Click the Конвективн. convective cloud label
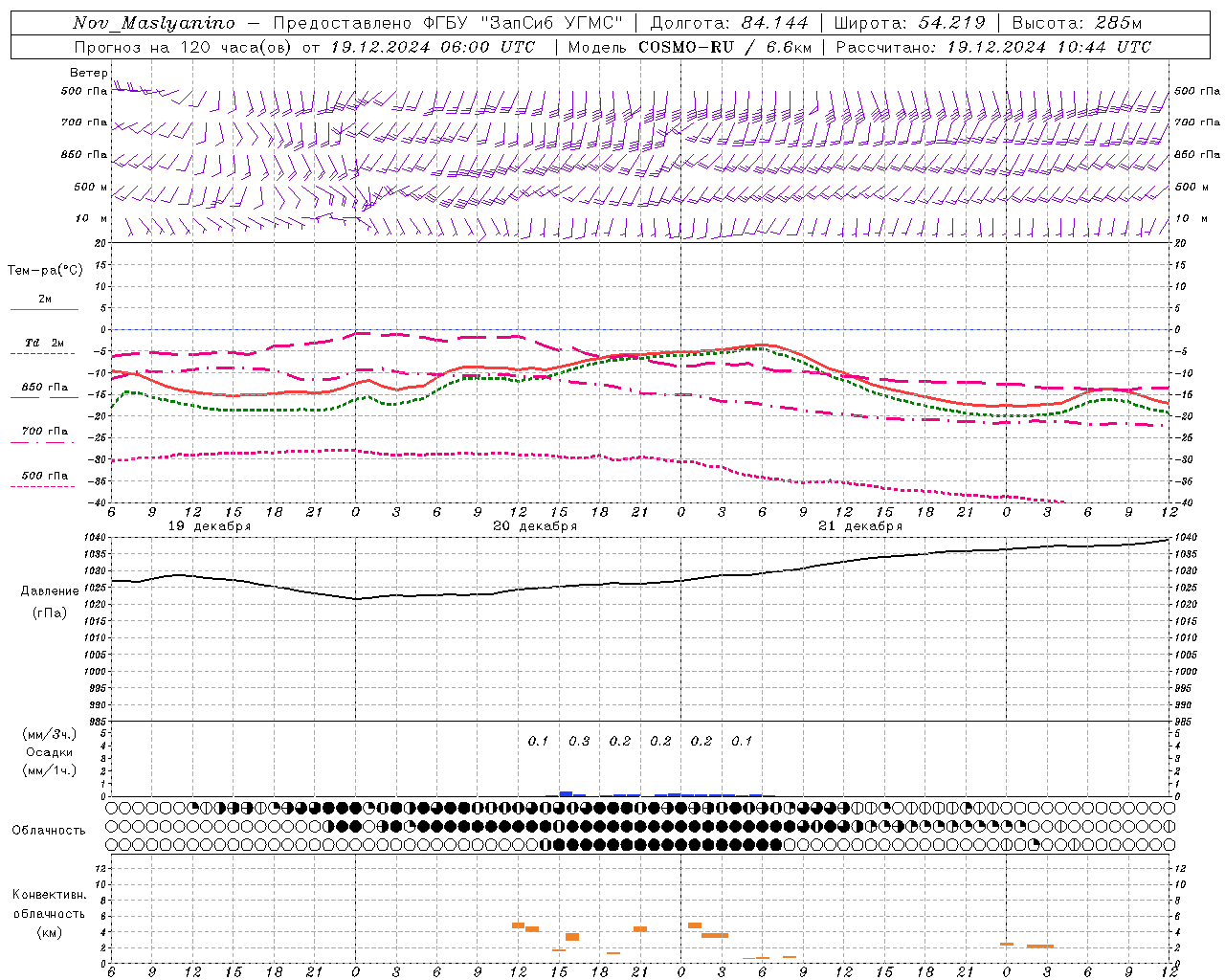The height and width of the screenshot is (980, 1225). click(50, 895)
